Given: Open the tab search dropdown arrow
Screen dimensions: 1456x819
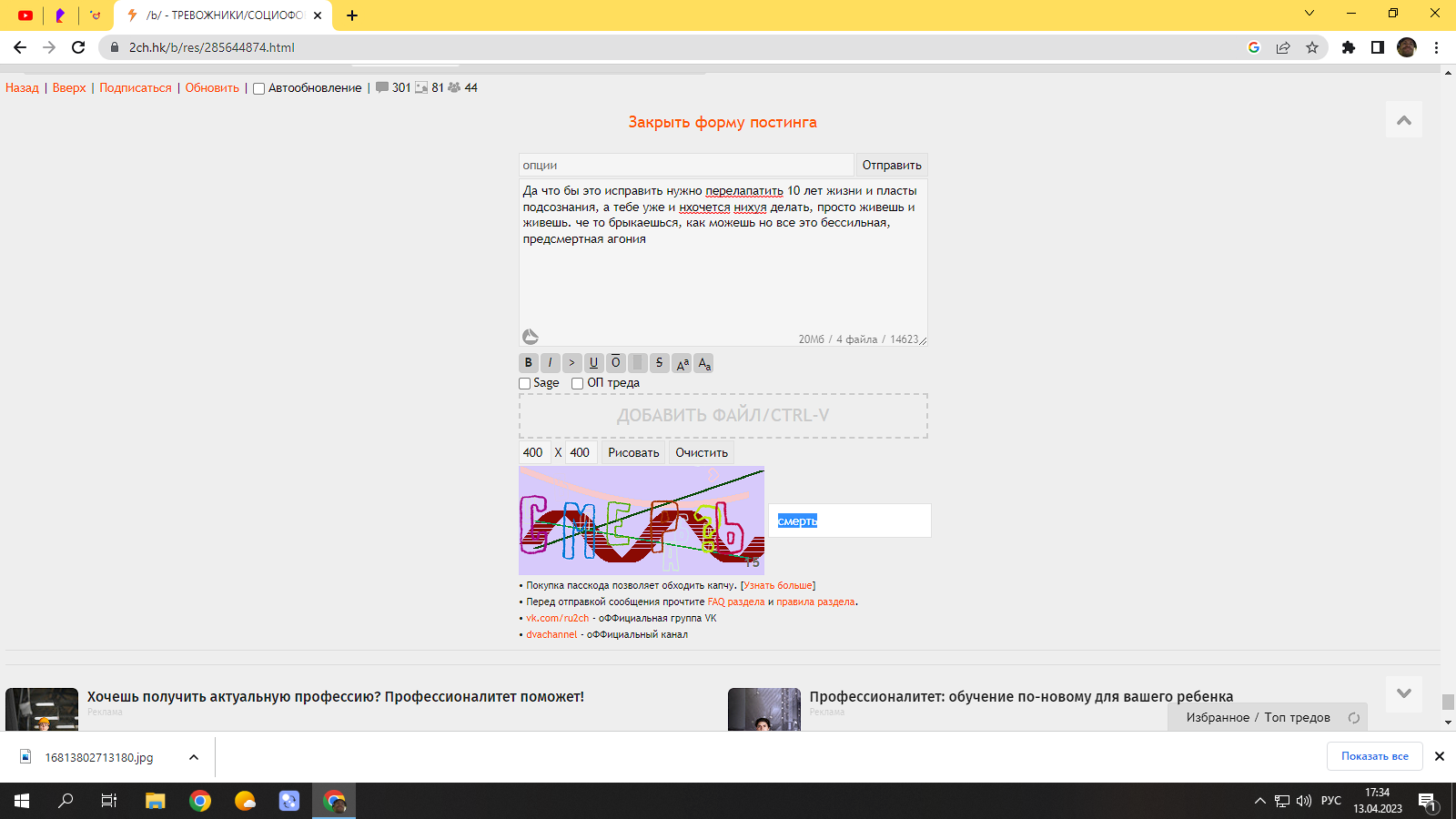Looking at the screenshot, I should [1309, 13].
